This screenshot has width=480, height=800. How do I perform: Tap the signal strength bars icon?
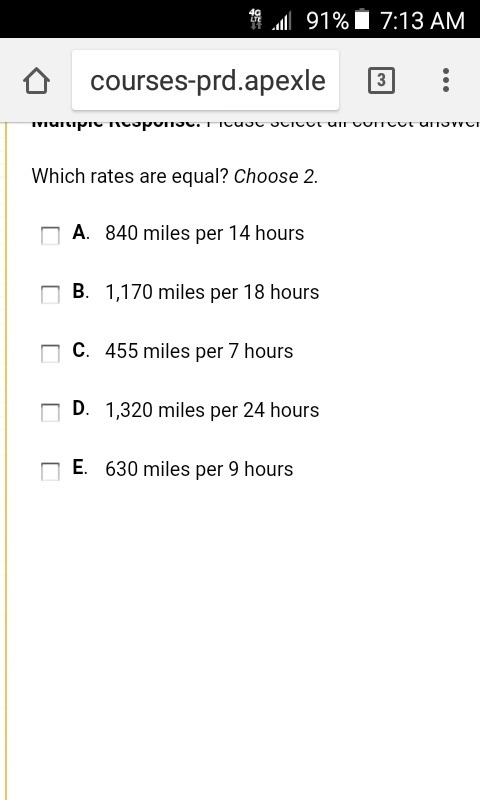click(x=282, y=21)
